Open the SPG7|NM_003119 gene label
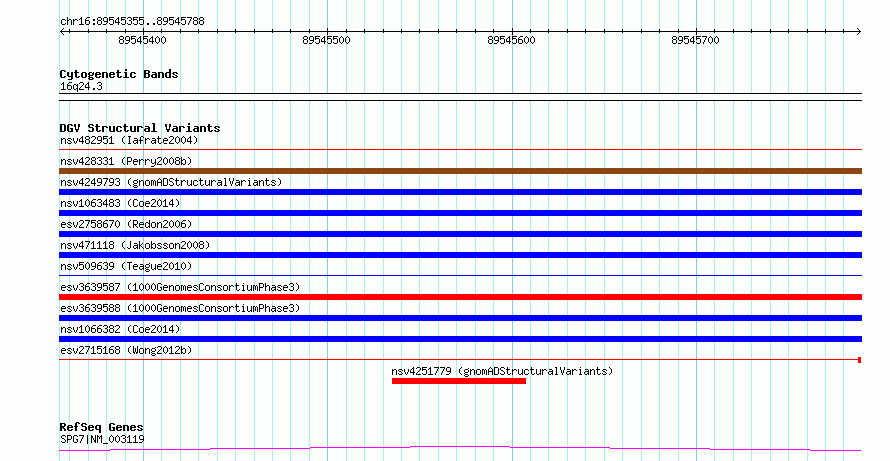 tap(102, 439)
